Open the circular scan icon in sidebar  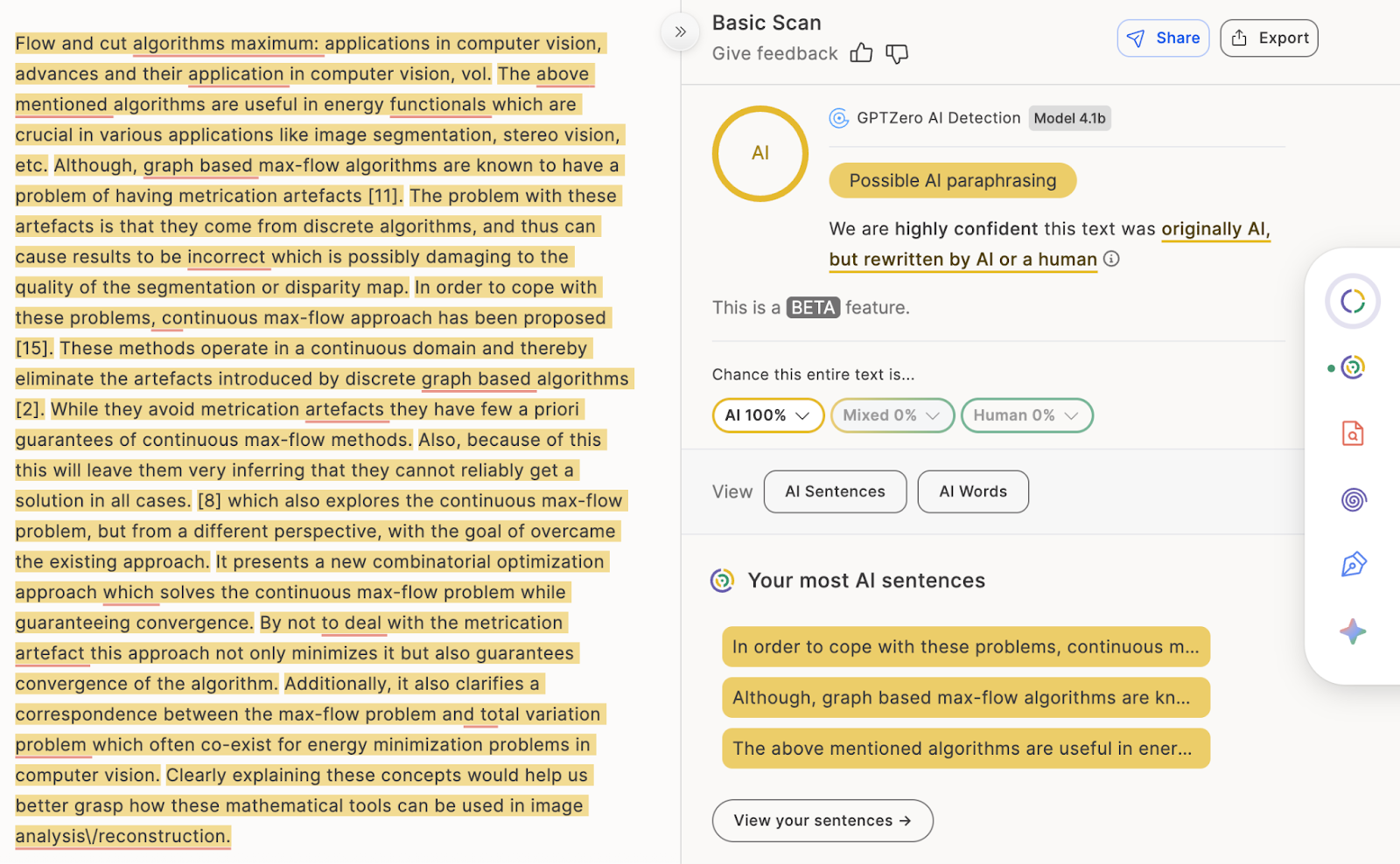tap(1353, 301)
